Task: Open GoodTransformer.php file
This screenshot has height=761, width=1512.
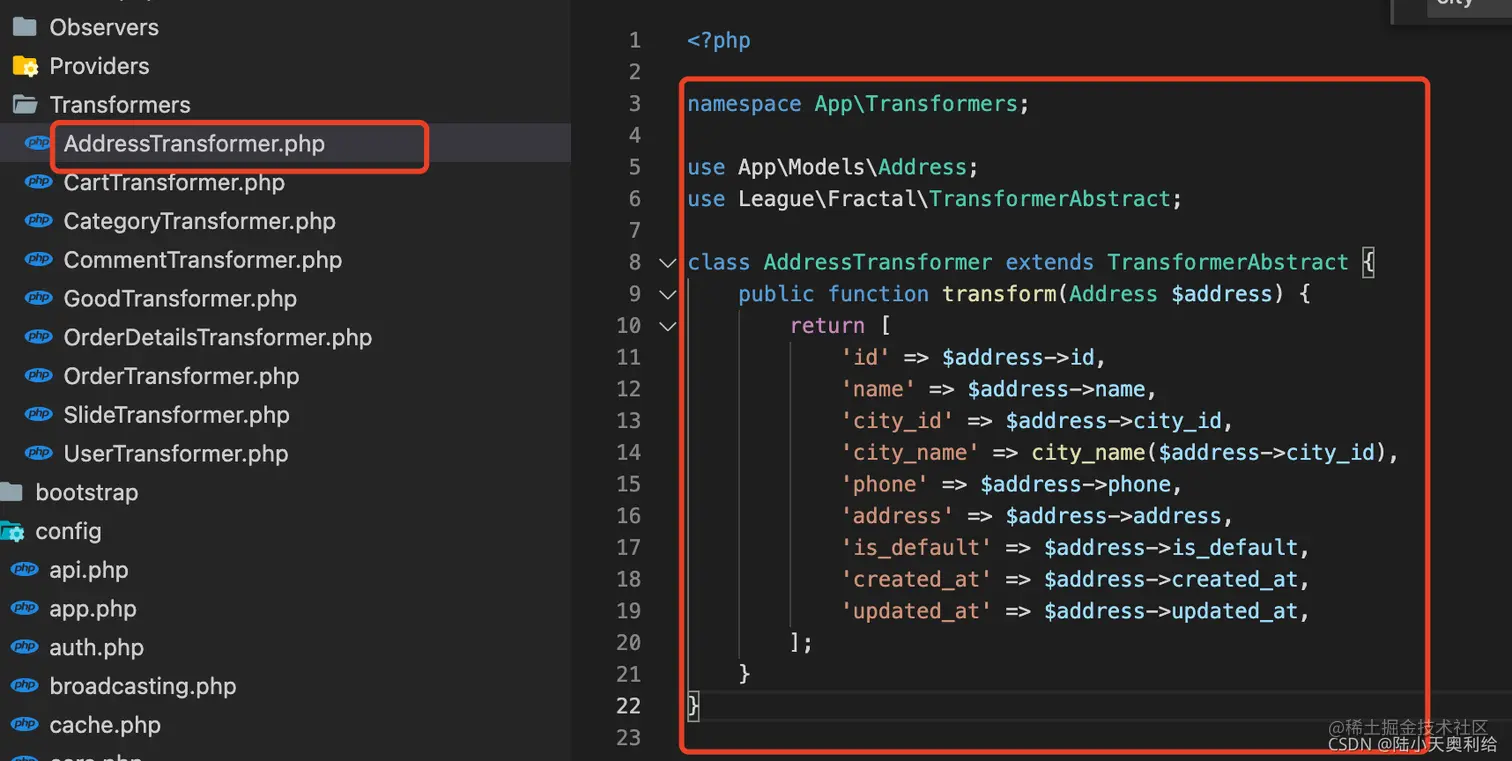Action: point(180,299)
